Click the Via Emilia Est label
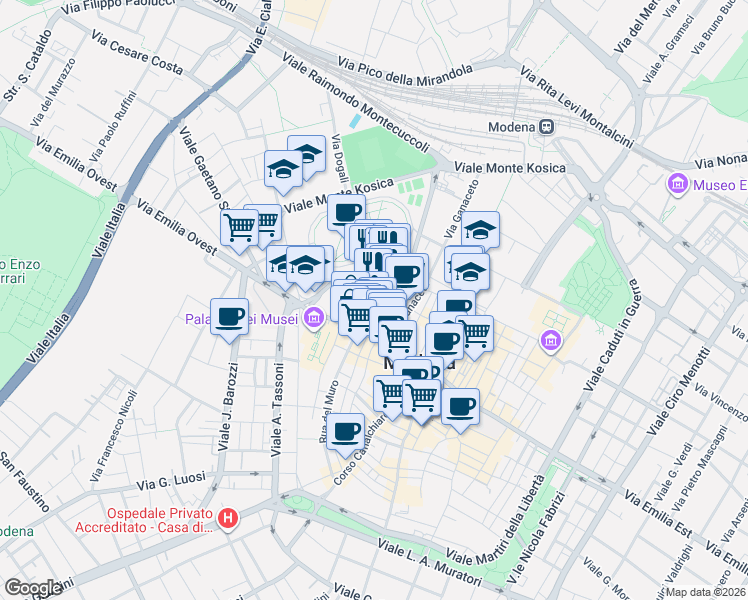The image size is (748, 600). 658,515
